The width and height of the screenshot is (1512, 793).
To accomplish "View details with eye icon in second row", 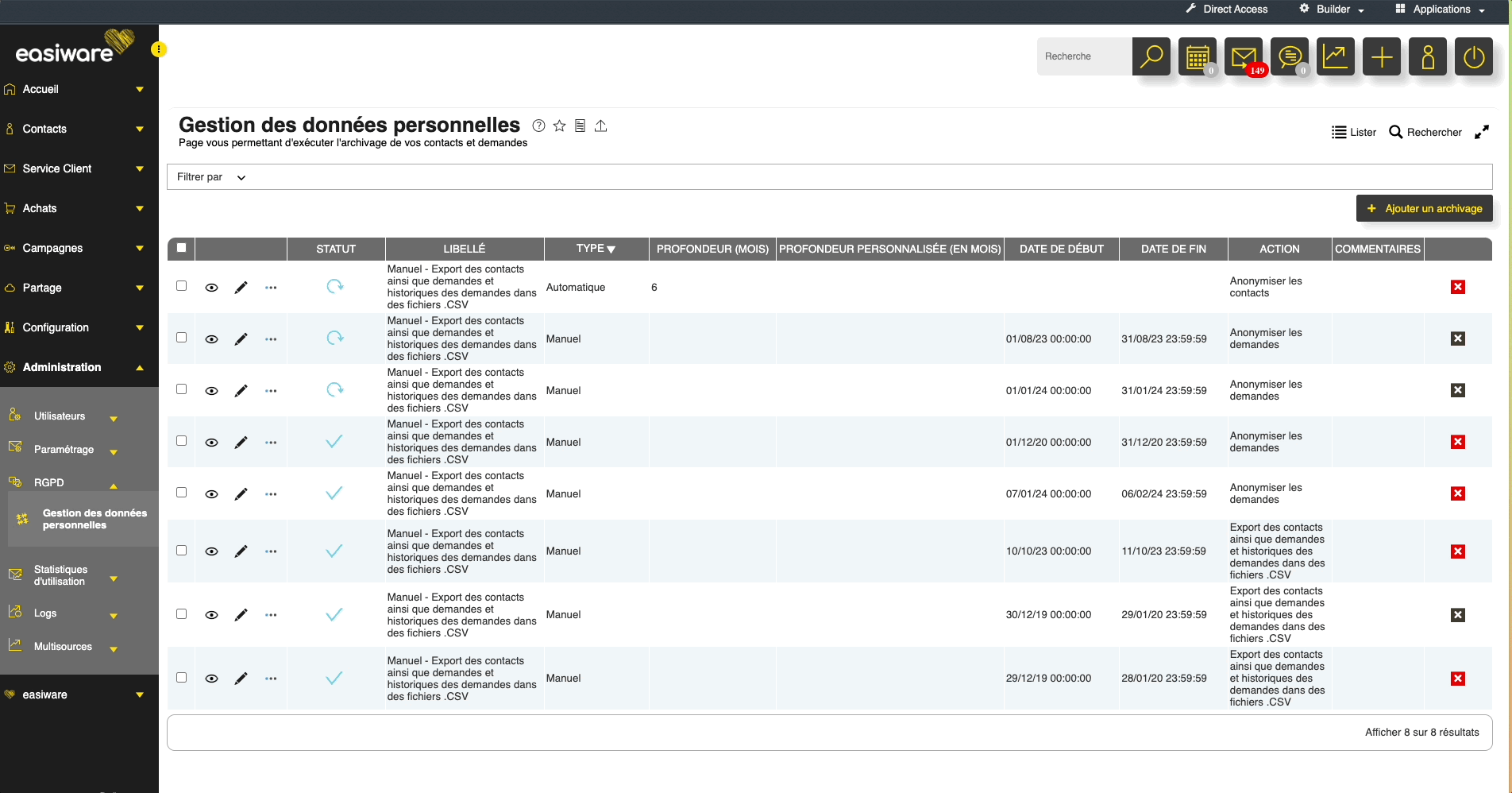I will (211, 339).
